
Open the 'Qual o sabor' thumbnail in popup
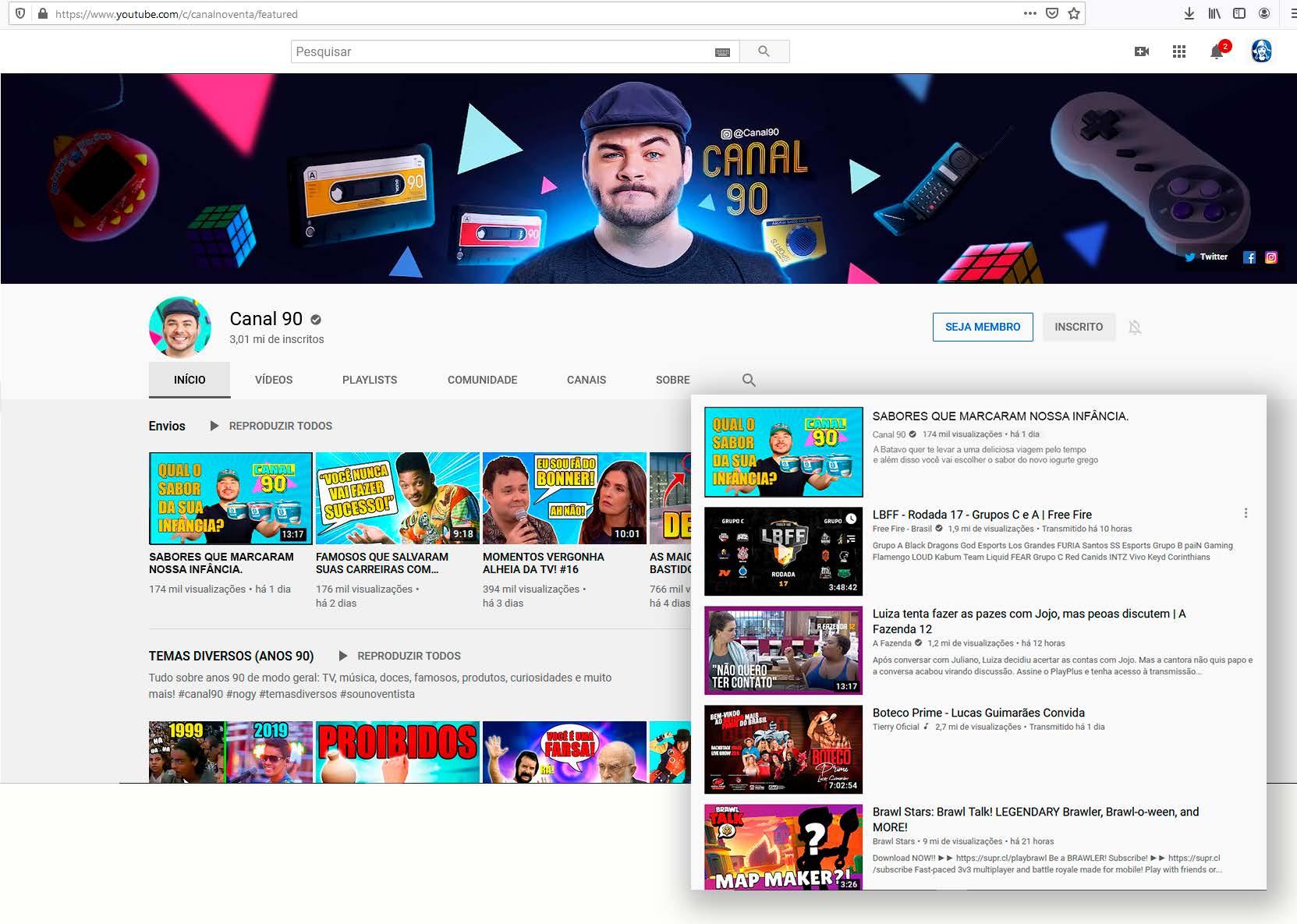783,451
